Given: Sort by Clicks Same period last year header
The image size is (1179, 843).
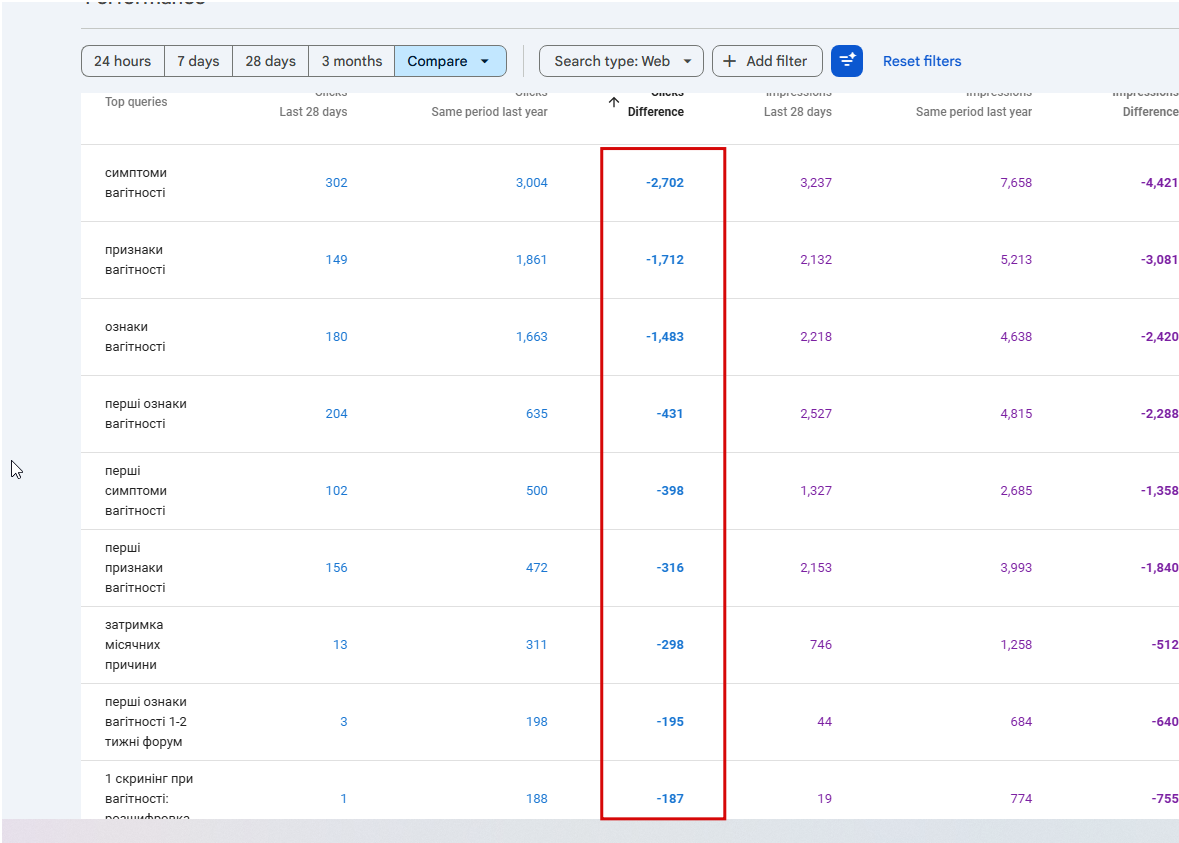Looking at the screenshot, I should 489,104.
